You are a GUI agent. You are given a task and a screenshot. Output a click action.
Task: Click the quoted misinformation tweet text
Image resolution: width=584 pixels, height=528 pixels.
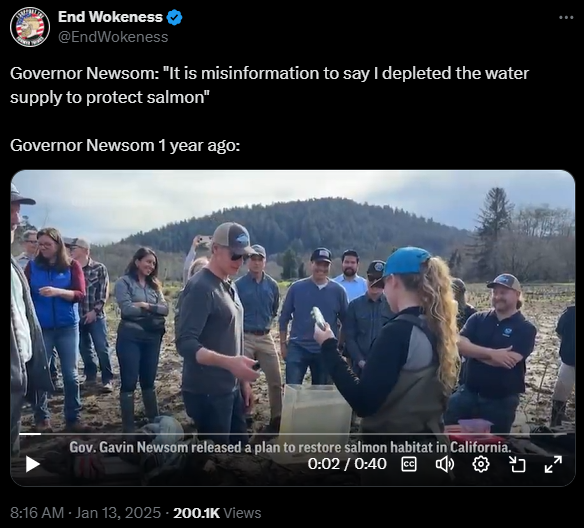point(269,85)
